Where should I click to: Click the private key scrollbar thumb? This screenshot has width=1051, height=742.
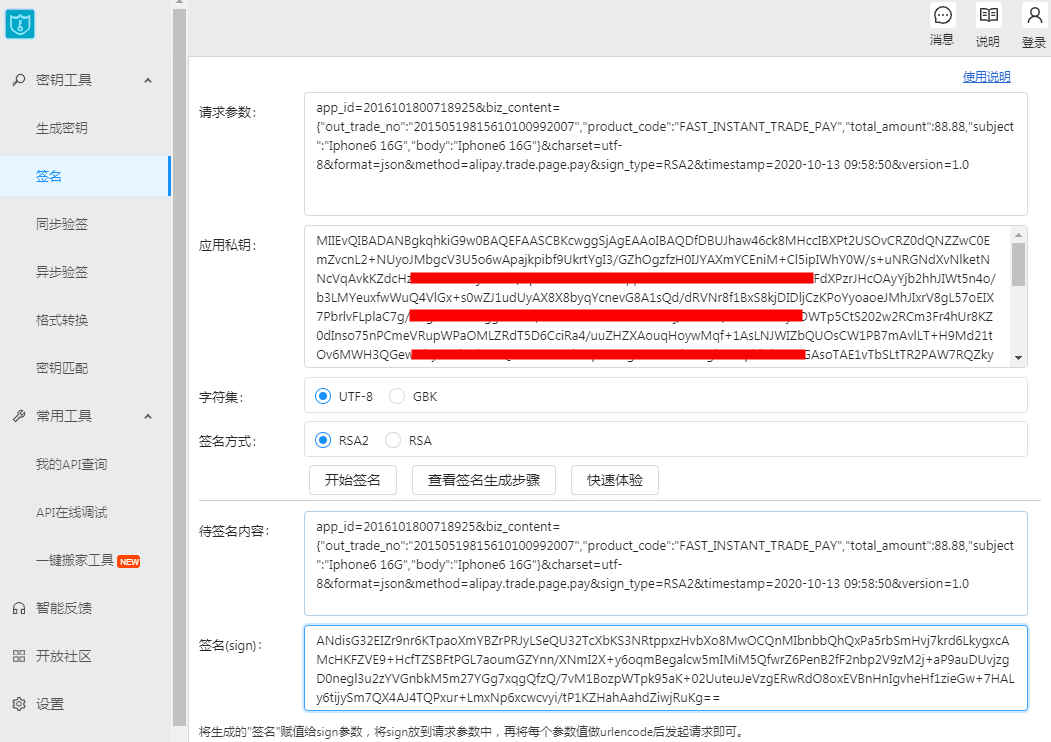(1018, 264)
